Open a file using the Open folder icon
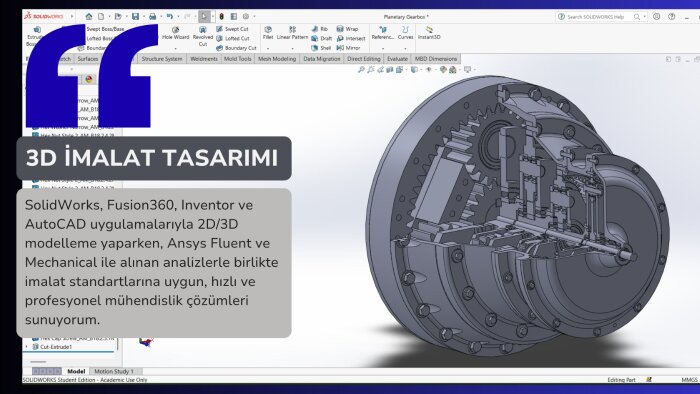Viewport: 700px width, 394px height. (118, 17)
